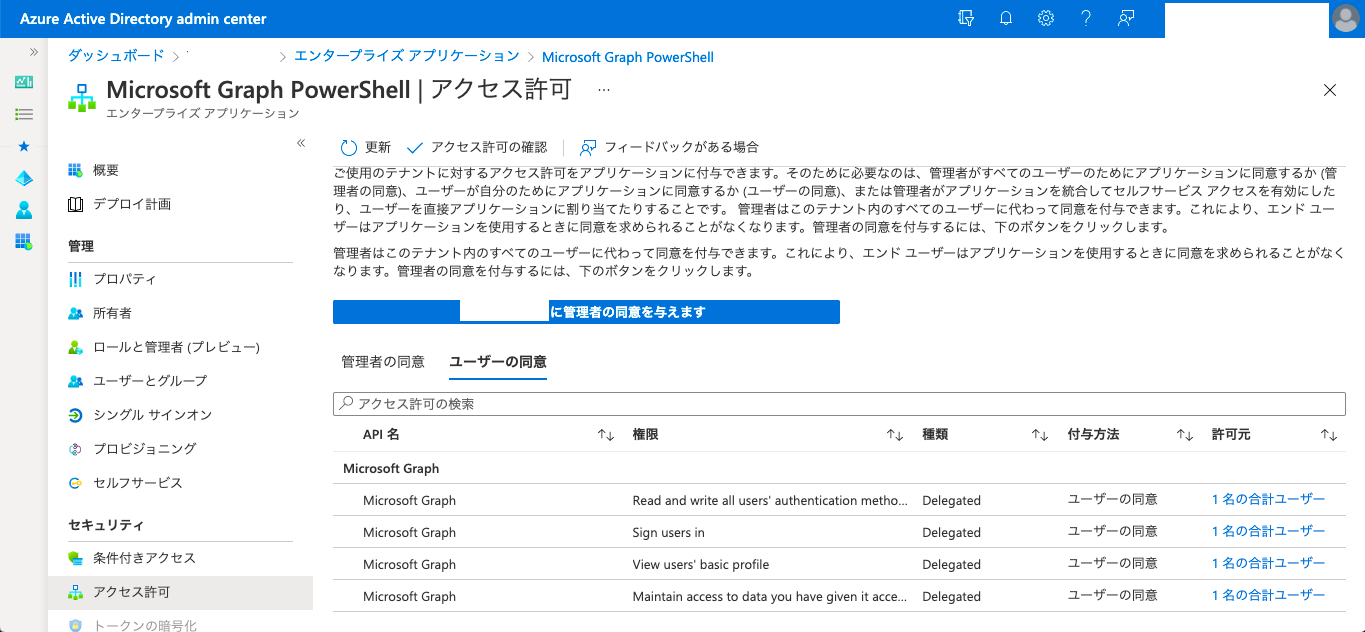Screen dimensions: 1365x632
Task: Open the more options ellipsis beside title
Action: point(604,90)
